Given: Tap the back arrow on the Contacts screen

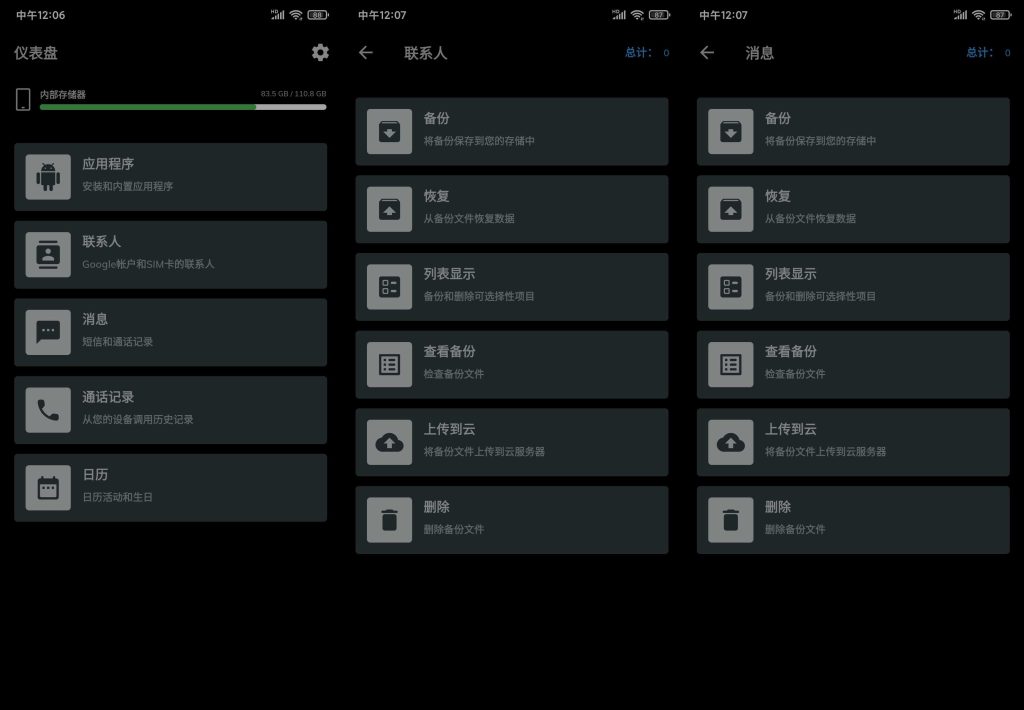Looking at the screenshot, I should click(x=364, y=53).
